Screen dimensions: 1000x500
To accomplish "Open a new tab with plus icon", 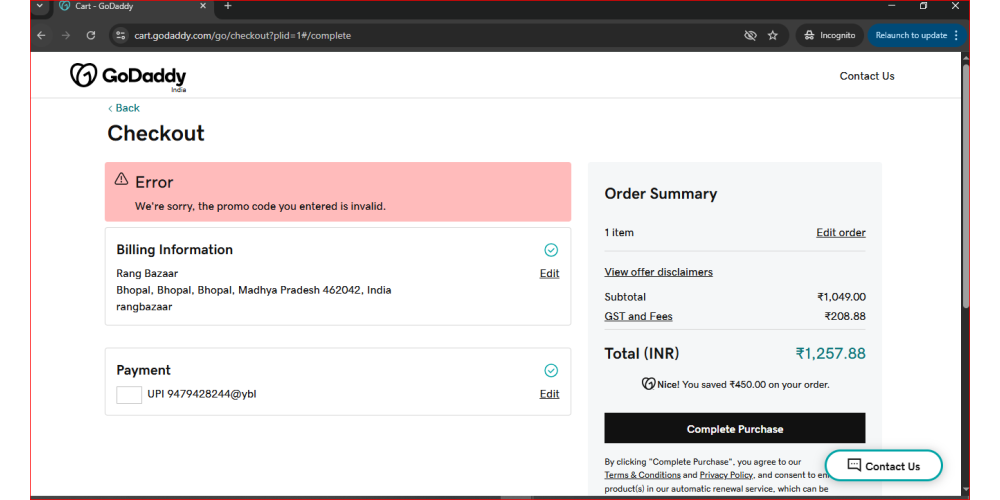I will point(228,6).
